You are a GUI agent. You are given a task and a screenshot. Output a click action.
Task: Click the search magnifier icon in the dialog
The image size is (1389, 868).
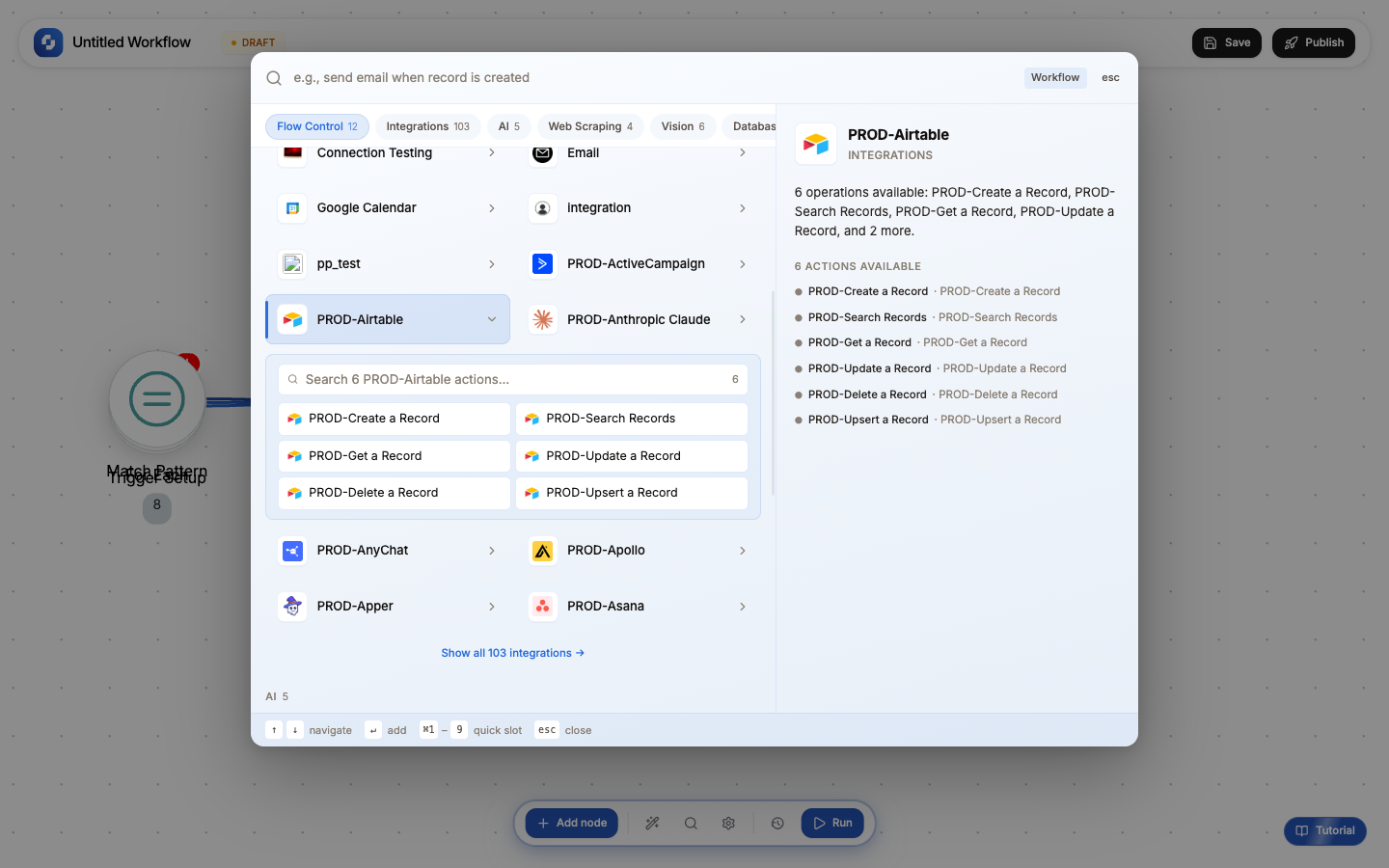274,78
